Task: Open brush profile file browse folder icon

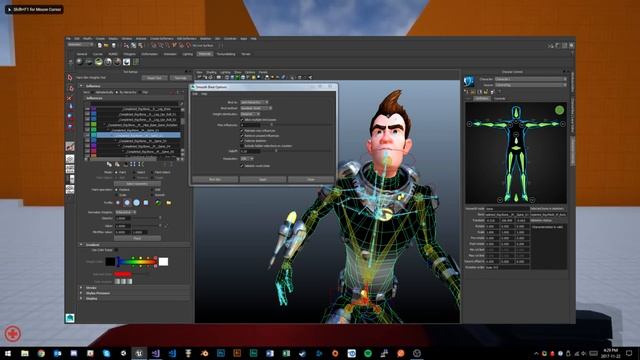Action: tap(169, 202)
